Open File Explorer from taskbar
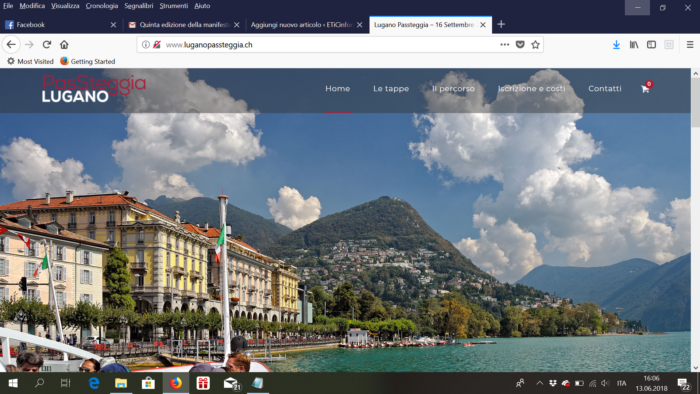Viewport: 700px width, 394px height. (121, 383)
